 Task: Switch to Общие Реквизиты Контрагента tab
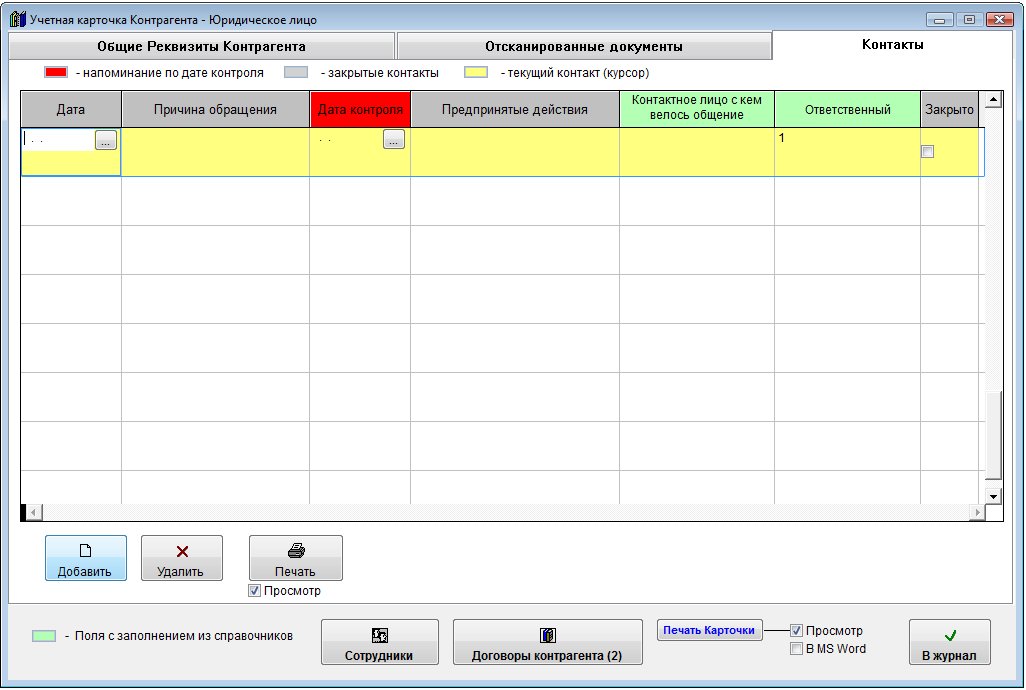pos(202,46)
